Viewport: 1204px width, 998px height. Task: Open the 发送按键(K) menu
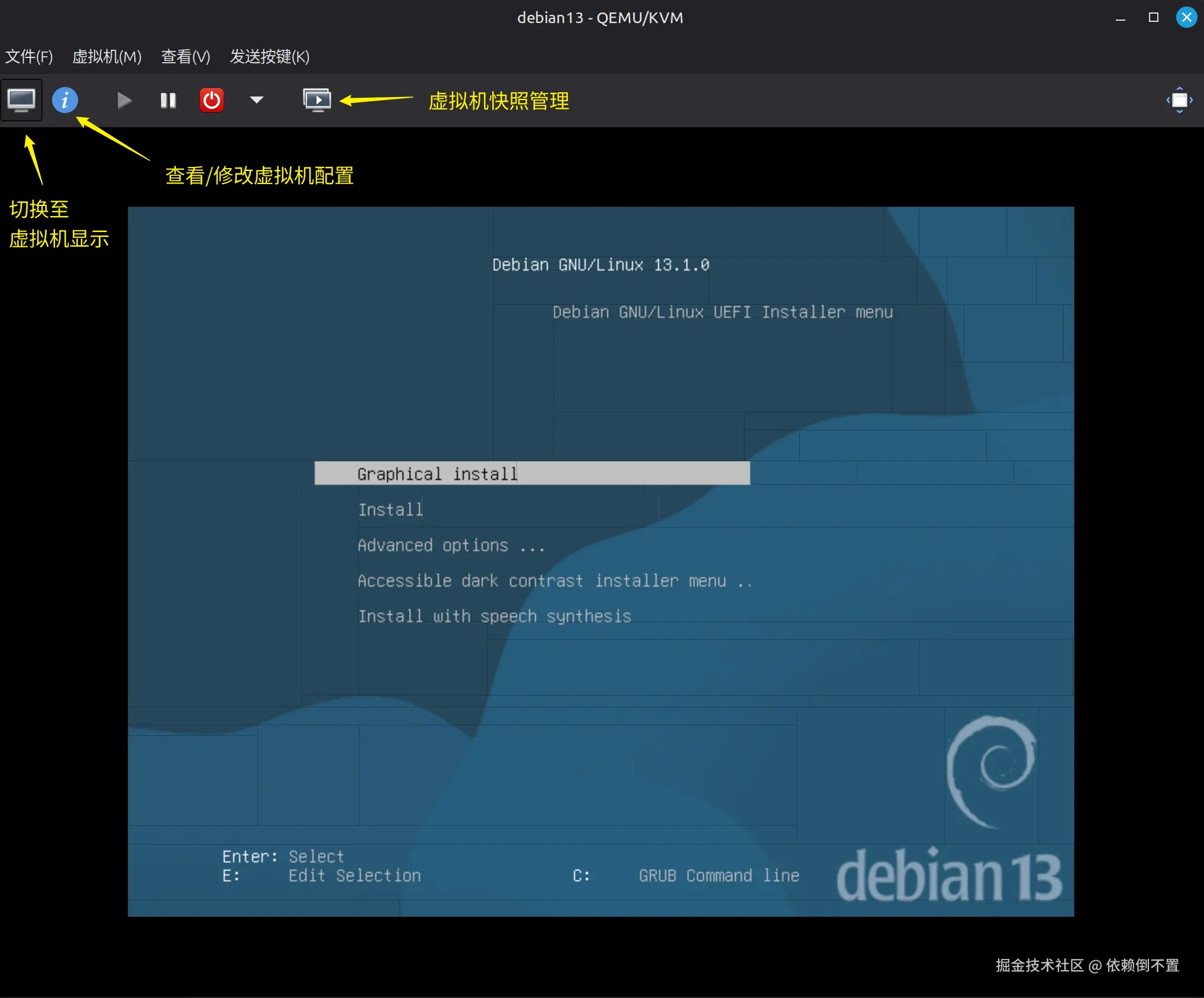pyautogui.click(x=269, y=56)
